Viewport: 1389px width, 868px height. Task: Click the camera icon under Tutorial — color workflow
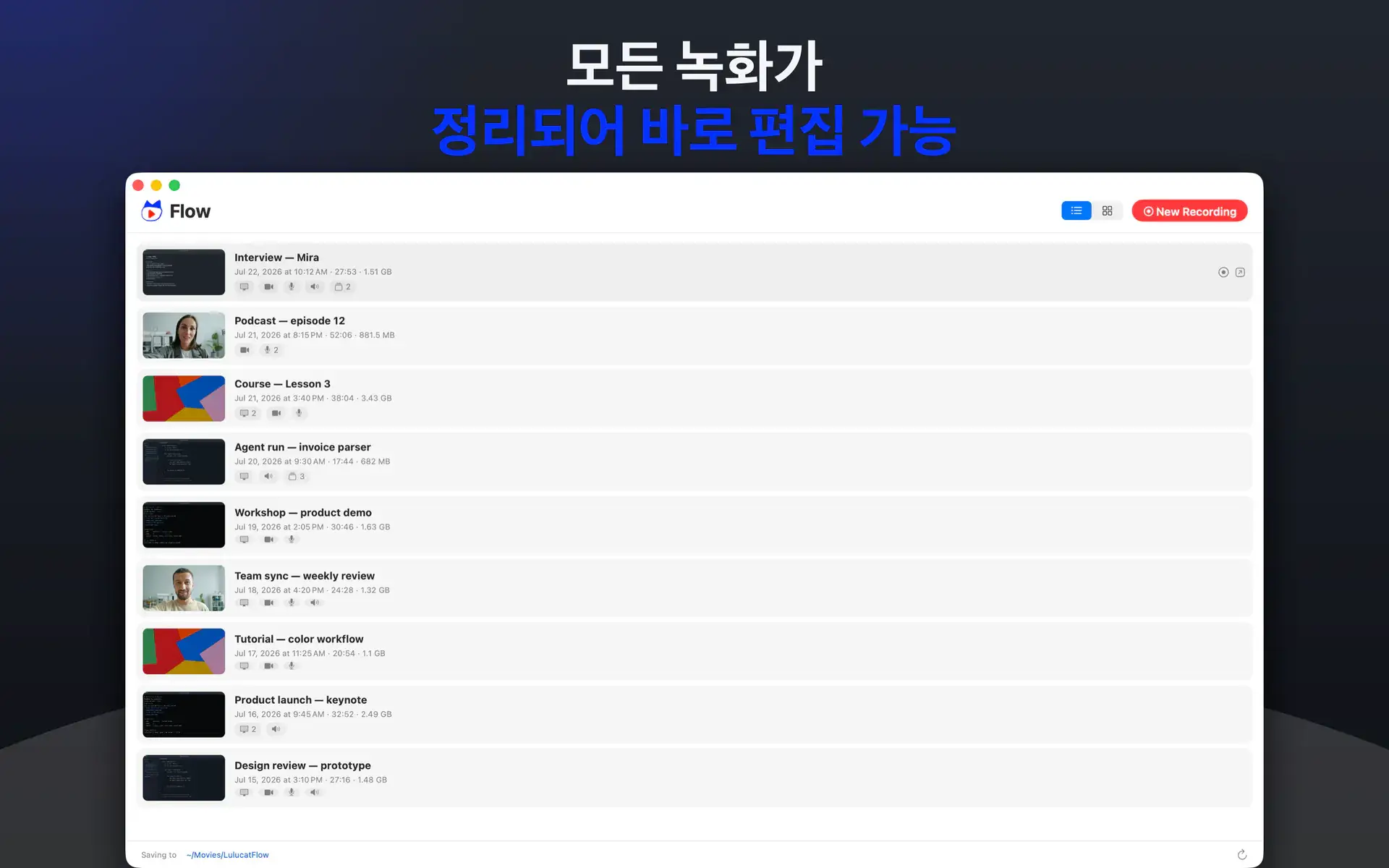(268, 666)
